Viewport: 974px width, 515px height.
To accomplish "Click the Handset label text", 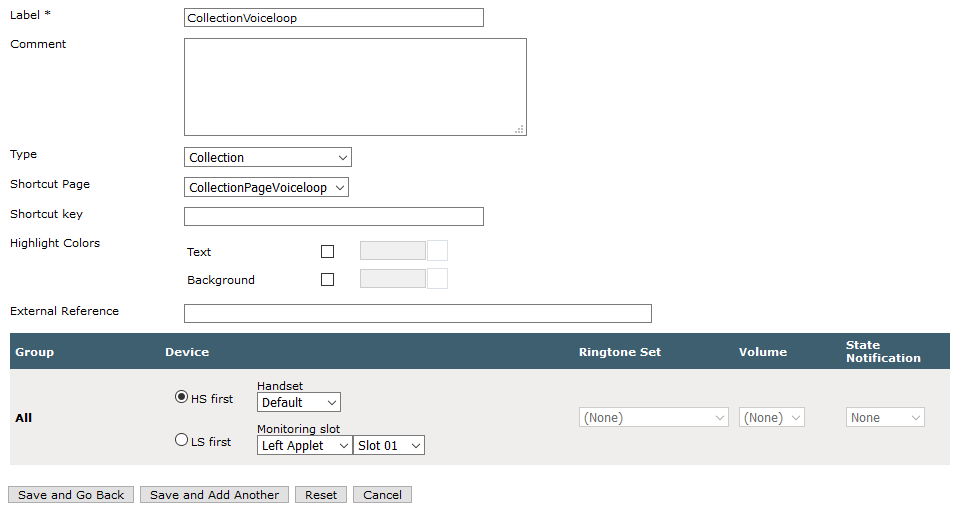I will pyautogui.click(x=280, y=386).
